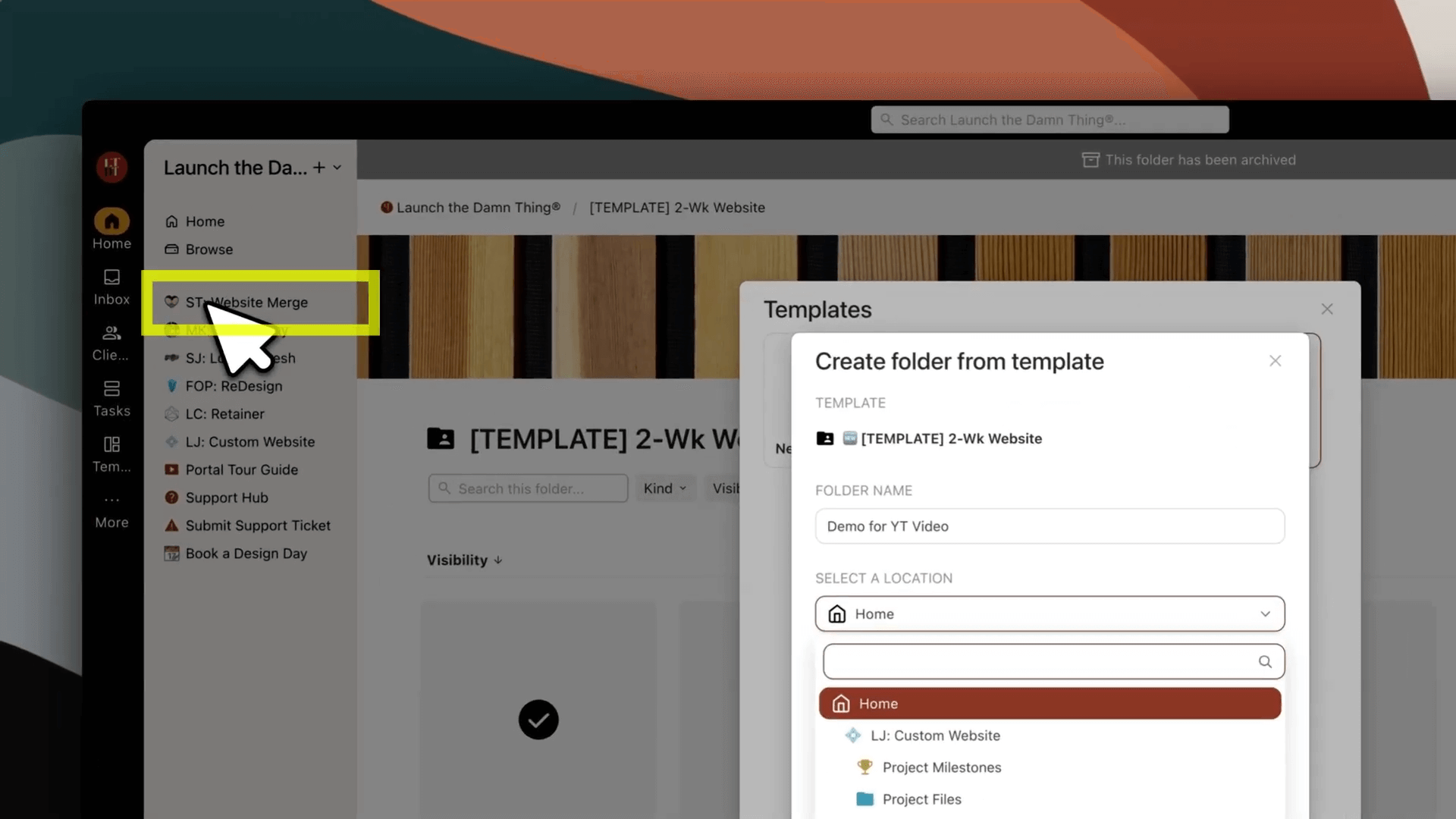Open the Kind filter dropdown
1456x819 pixels.
664,489
